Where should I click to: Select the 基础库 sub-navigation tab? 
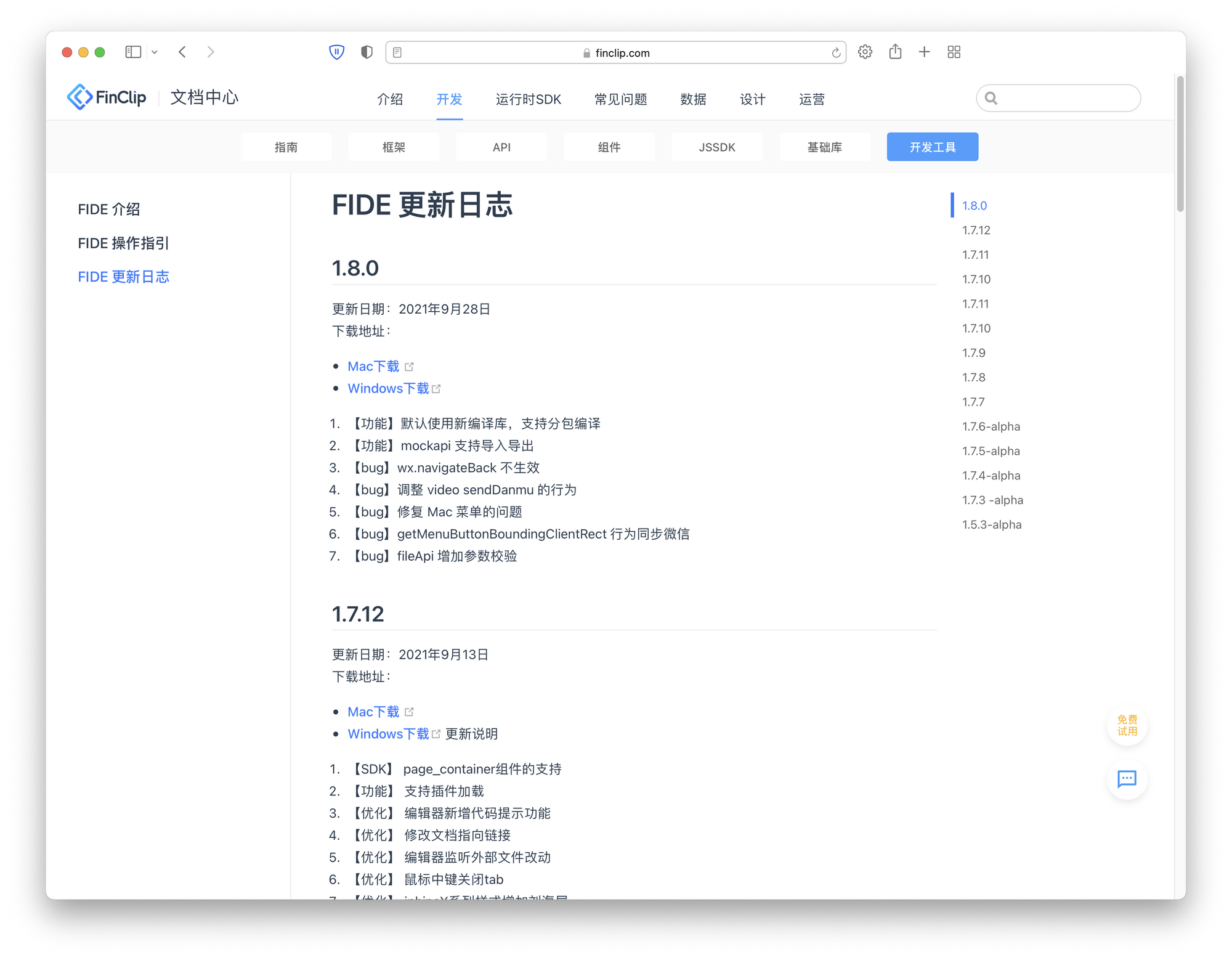pos(824,147)
